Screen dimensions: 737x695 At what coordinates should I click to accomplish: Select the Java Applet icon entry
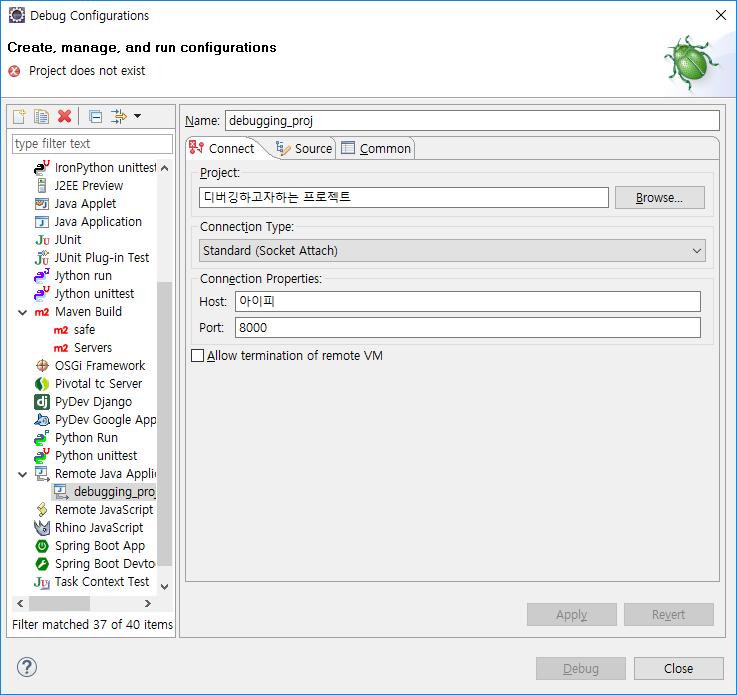click(x=42, y=204)
